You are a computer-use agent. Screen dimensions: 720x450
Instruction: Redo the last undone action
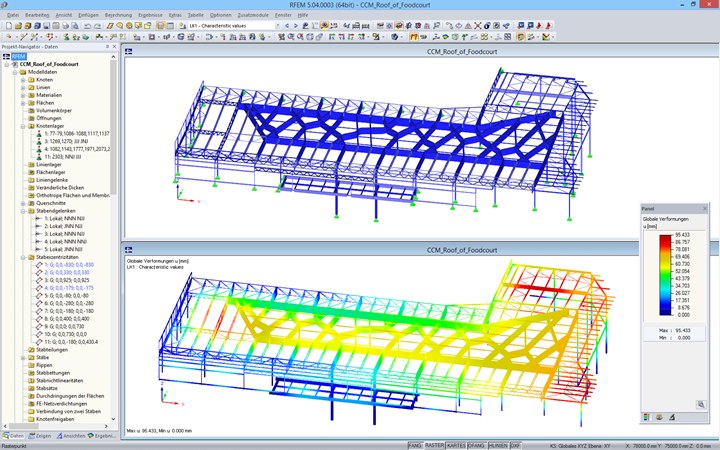[x=97, y=26]
